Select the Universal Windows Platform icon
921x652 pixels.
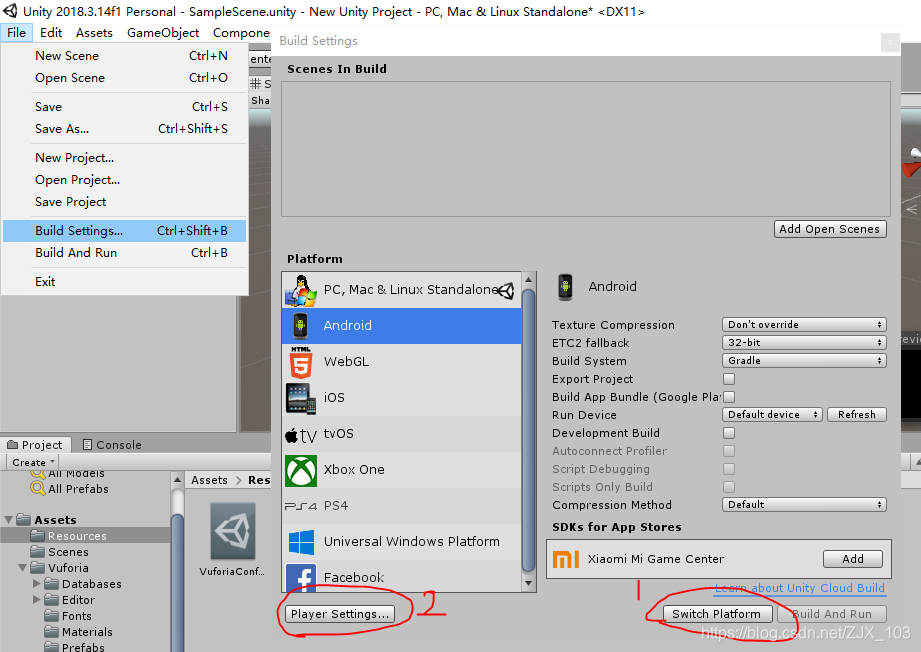point(301,542)
